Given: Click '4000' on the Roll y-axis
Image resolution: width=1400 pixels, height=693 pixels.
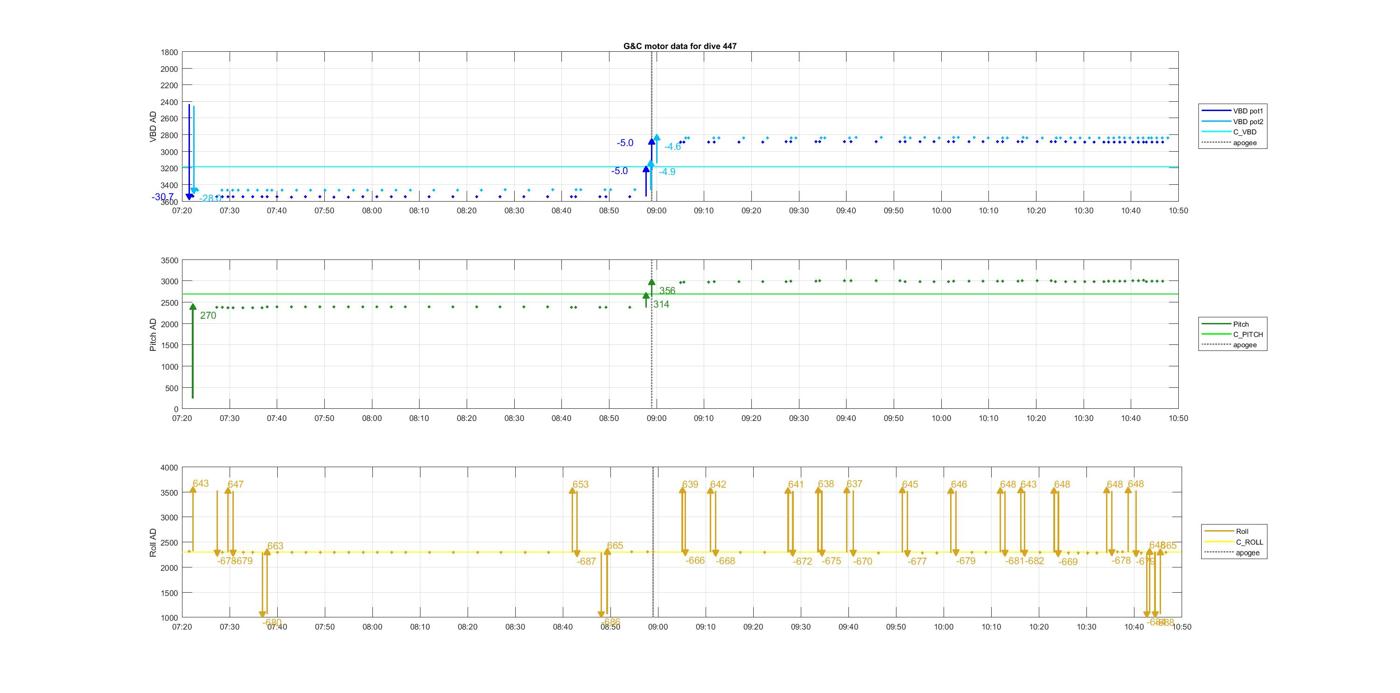Looking at the screenshot, I should point(169,467).
